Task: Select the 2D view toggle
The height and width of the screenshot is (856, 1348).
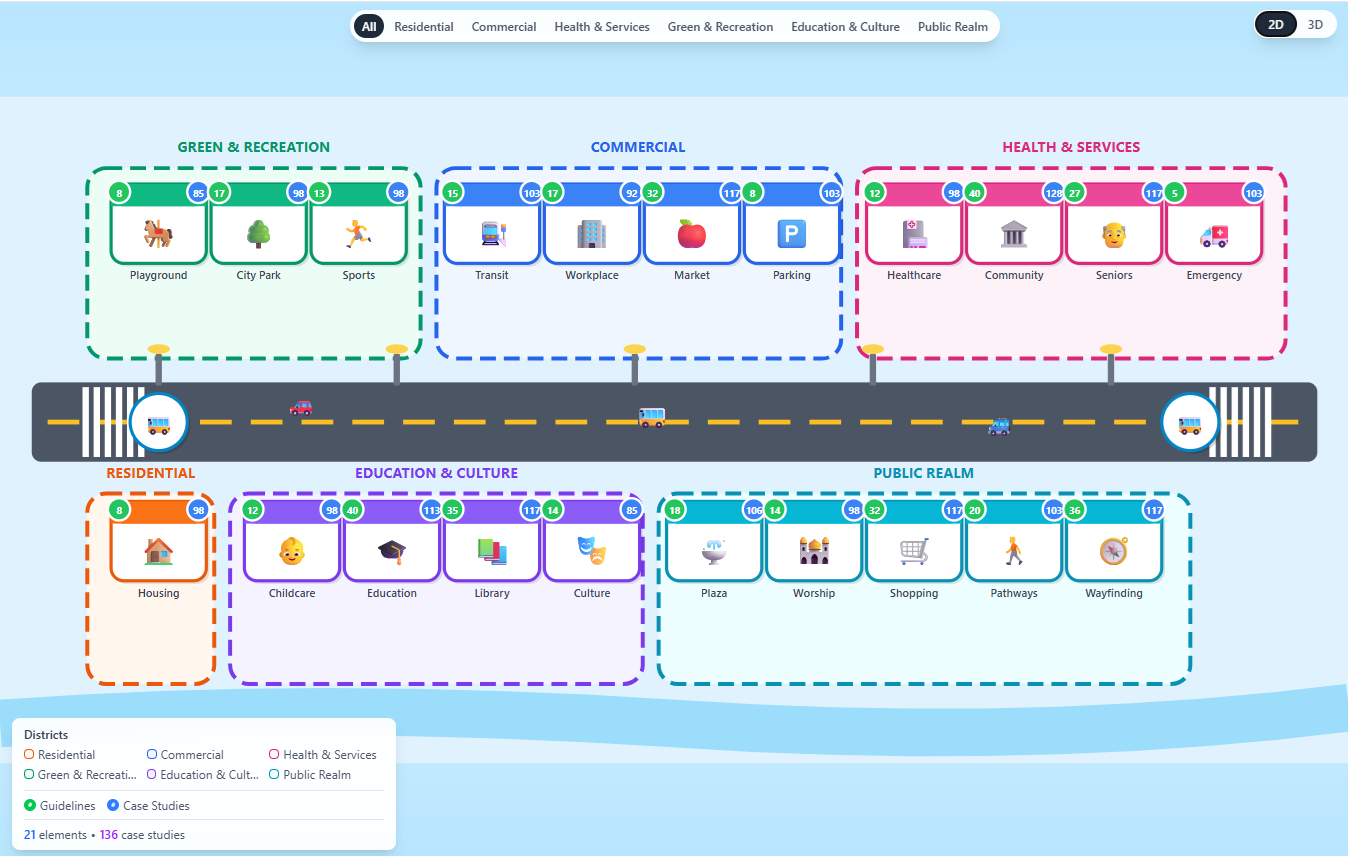Action: tap(1276, 25)
